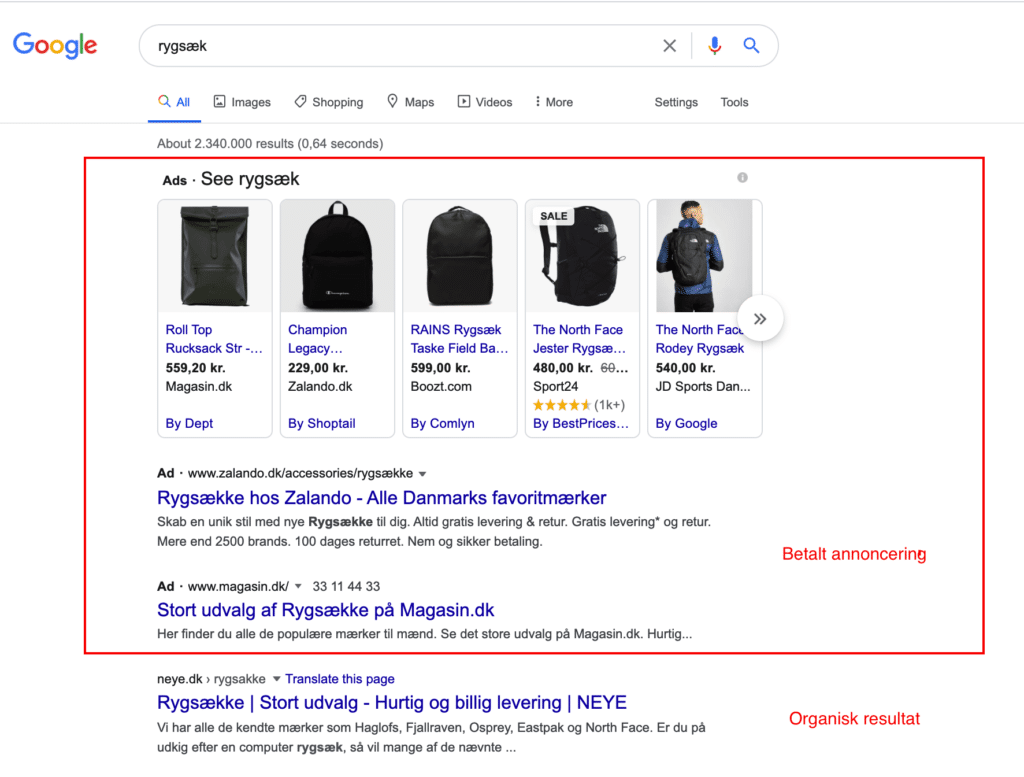
Task: Click the Boozt.com seller name
Action: 441,387
